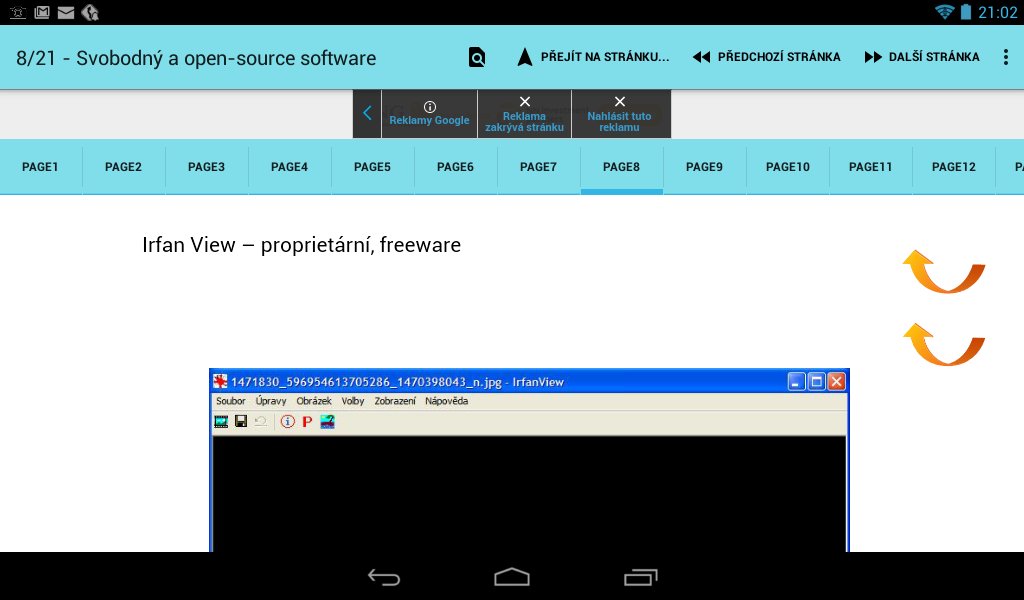1024x600 pixels.
Task: Go back with the ad banner chevron
Action: pos(367,114)
